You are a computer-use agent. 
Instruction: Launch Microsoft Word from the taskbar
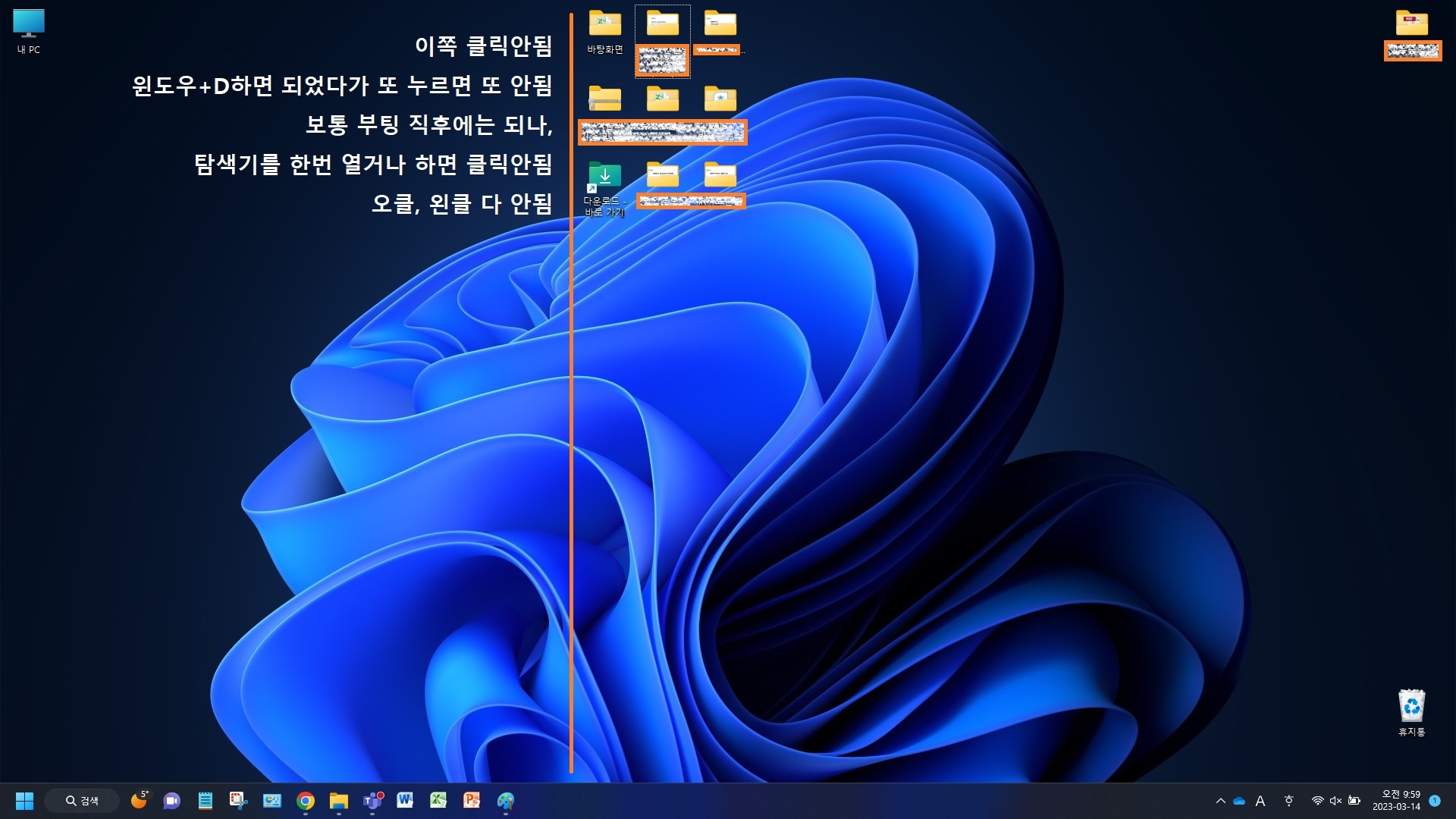[405, 801]
